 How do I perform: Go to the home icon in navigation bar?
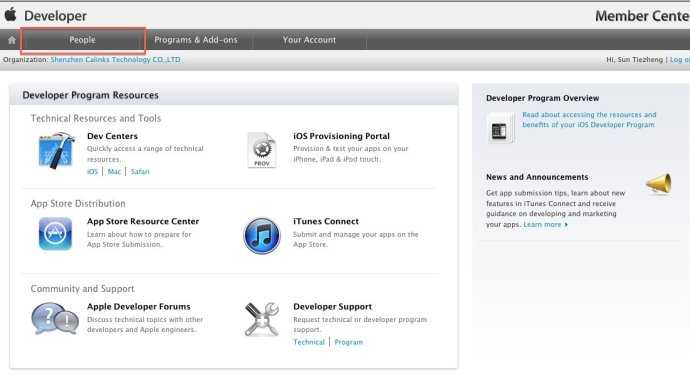coord(12,40)
